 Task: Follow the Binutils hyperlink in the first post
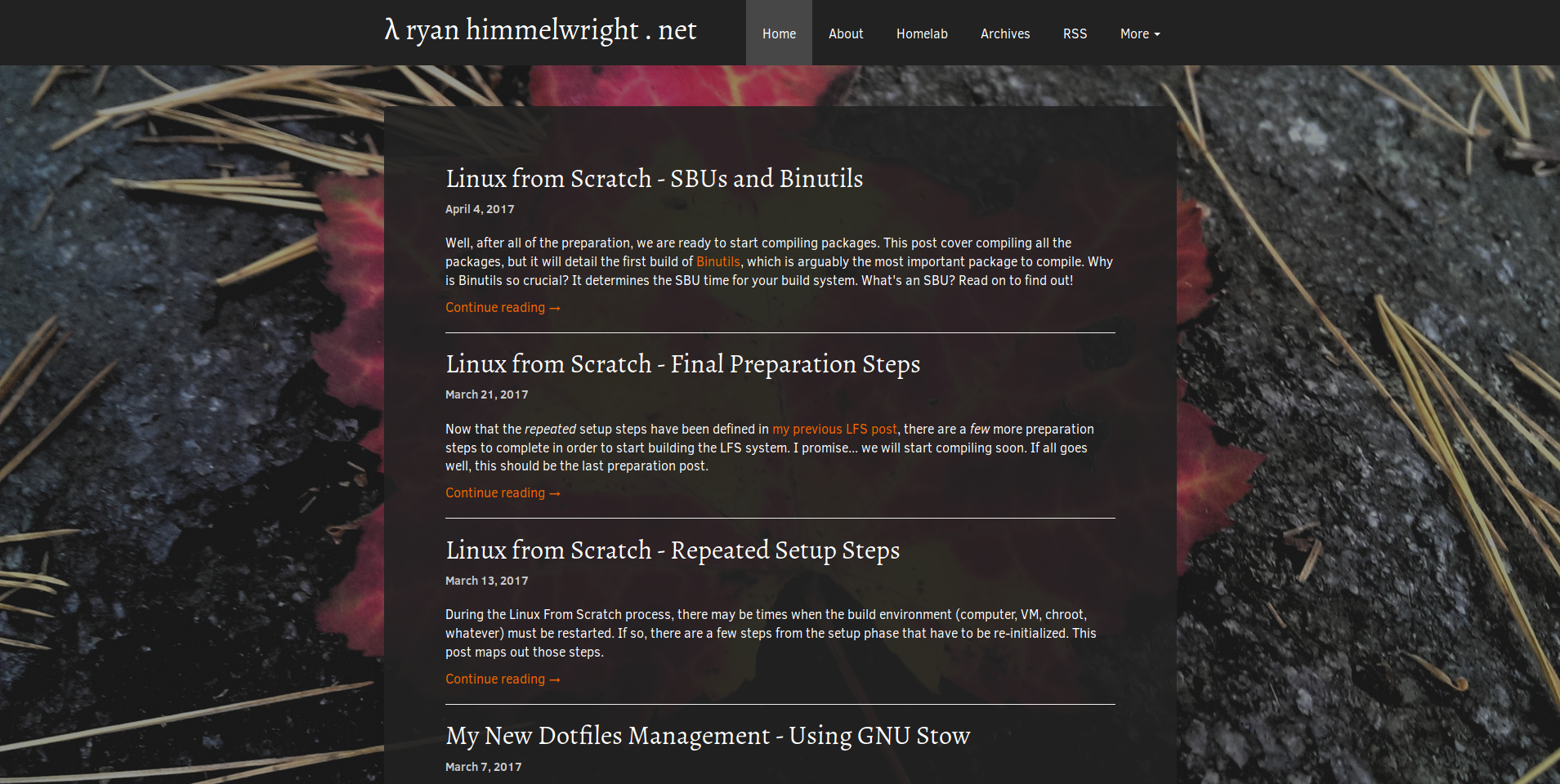(x=717, y=262)
